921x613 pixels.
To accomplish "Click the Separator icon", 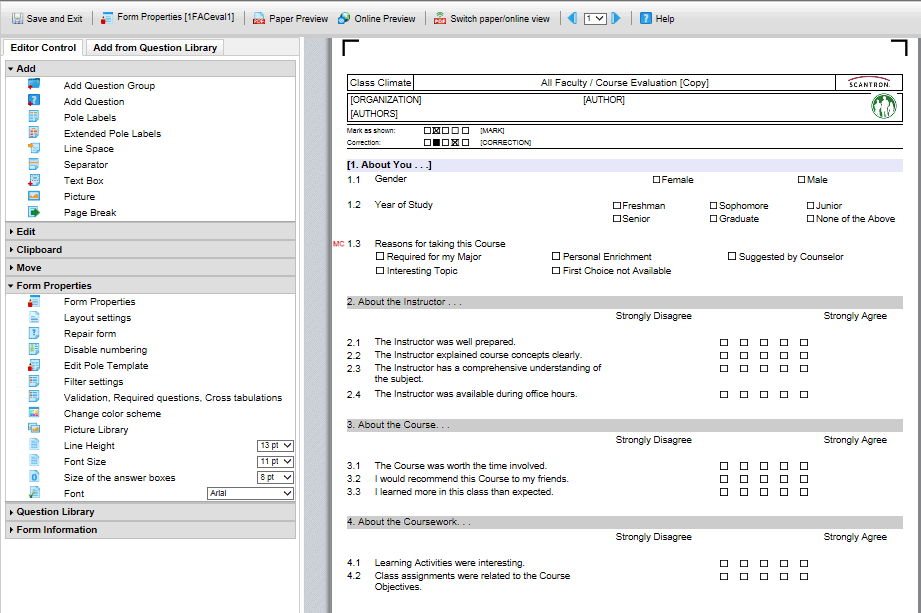I will (x=34, y=164).
